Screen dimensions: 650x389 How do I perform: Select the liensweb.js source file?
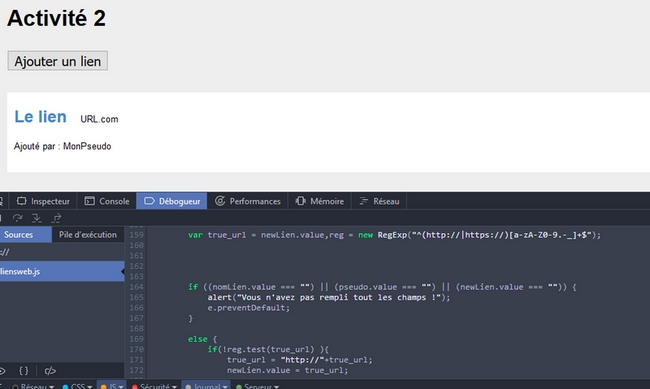point(62,271)
